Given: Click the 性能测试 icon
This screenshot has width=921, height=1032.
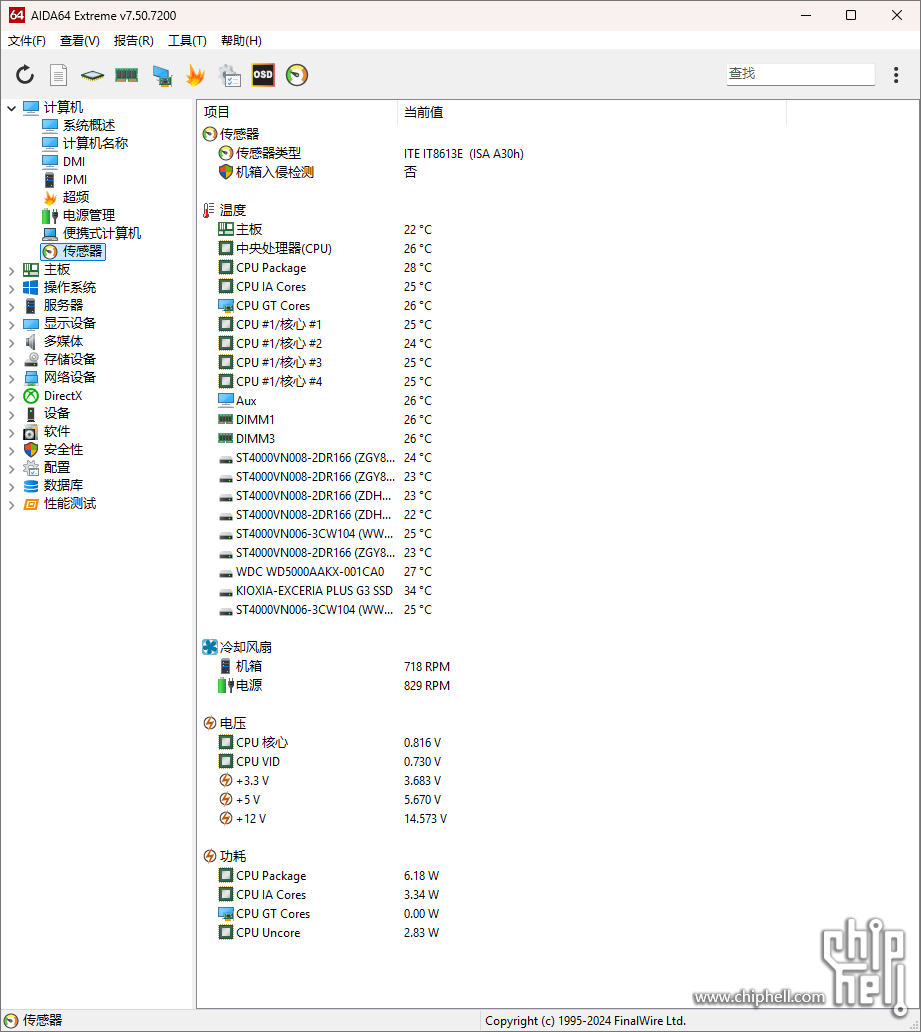Looking at the screenshot, I should pos(30,504).
